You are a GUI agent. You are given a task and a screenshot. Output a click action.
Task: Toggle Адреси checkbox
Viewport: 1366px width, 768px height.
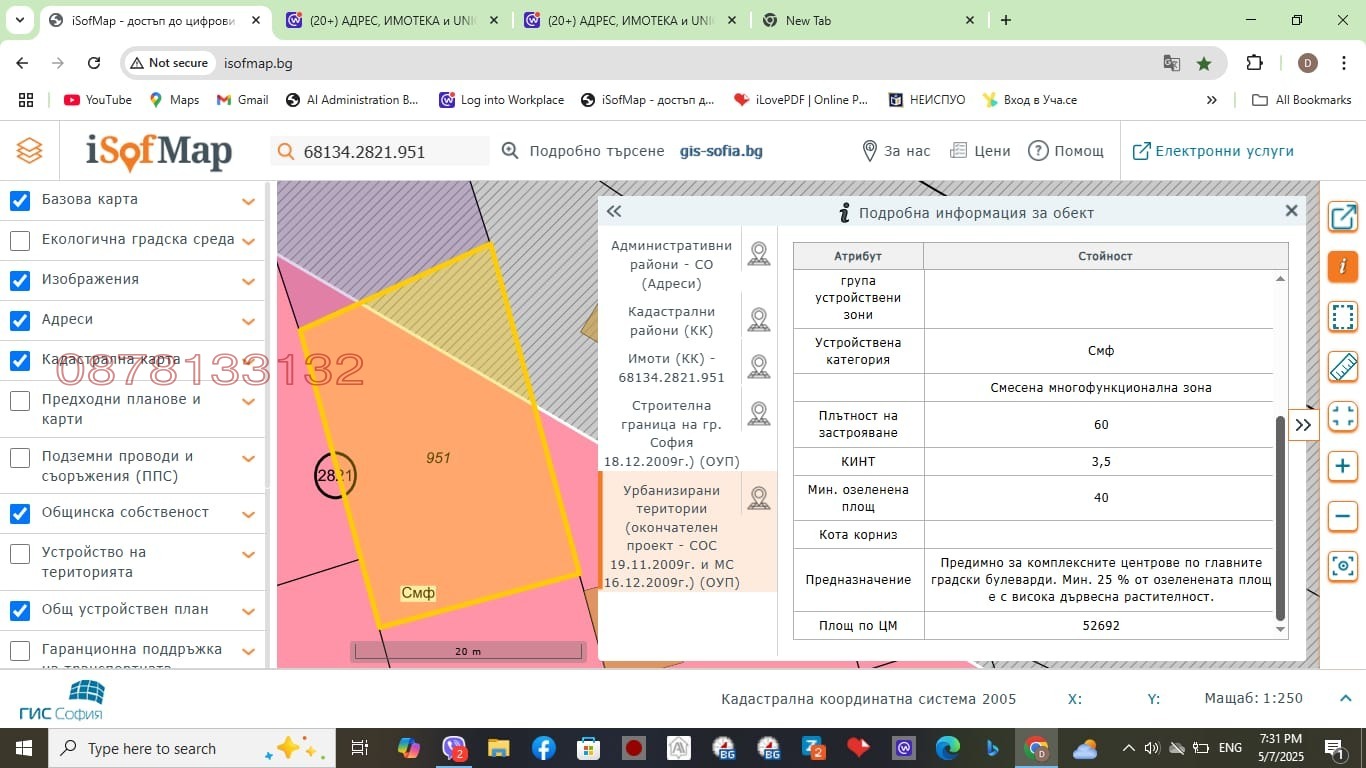[20, 321]
